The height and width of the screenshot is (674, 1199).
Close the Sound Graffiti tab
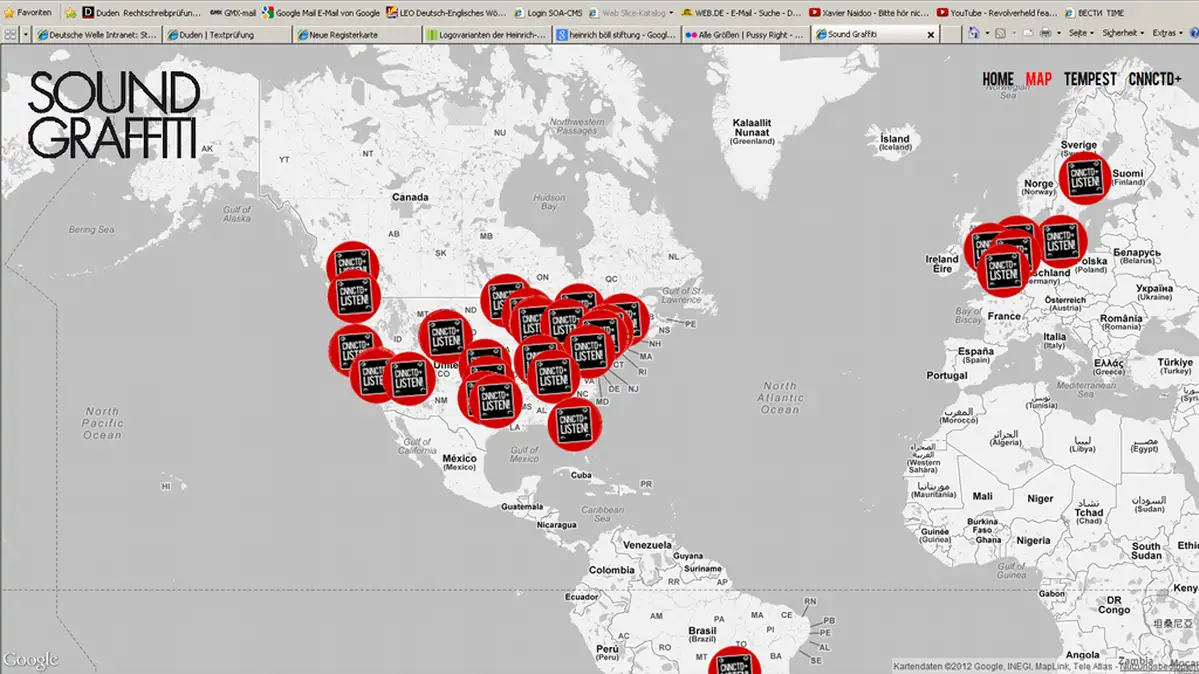(x=930, y=34)
